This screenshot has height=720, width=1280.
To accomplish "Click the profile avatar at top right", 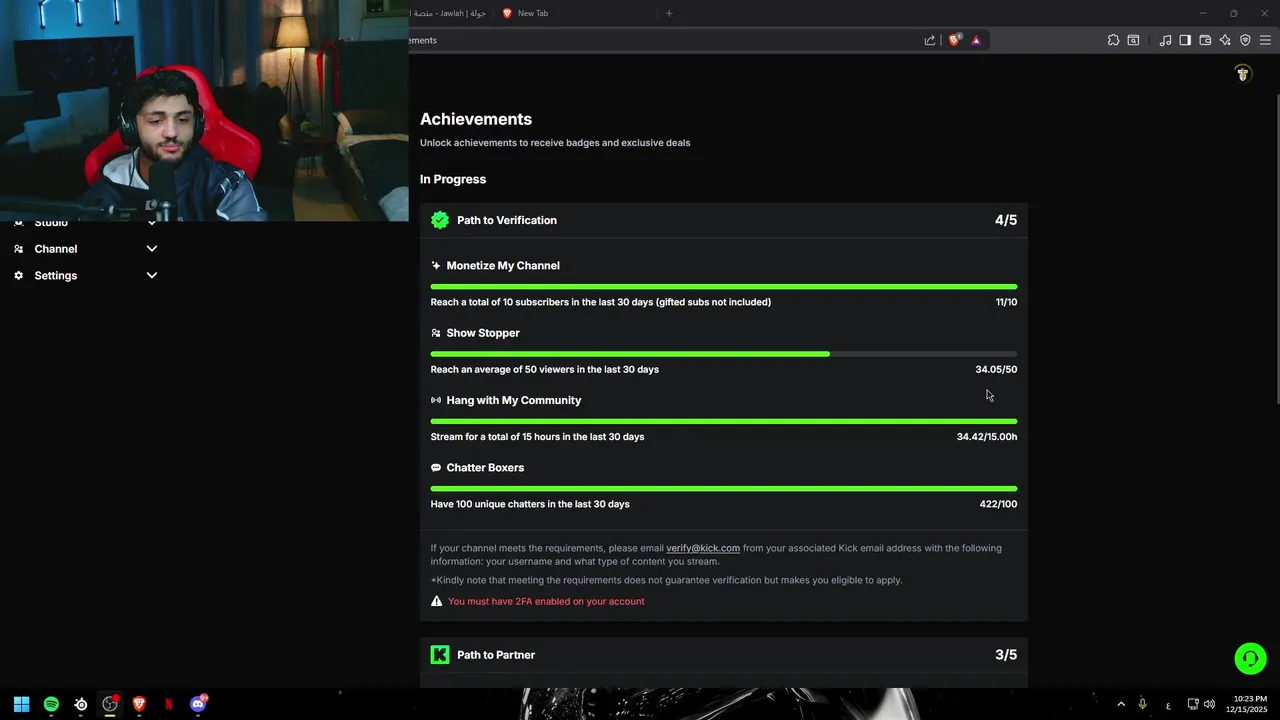I will pyautogui.click(x=1243, y=74).
